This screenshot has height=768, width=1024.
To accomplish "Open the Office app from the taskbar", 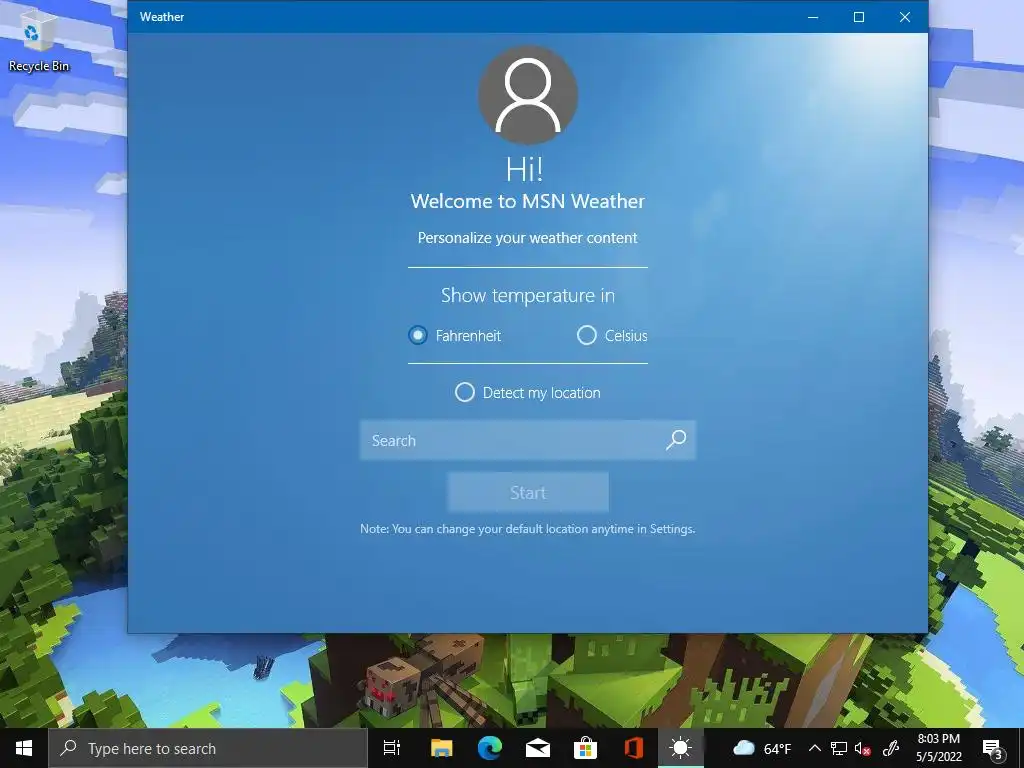I will click(633, 748).
